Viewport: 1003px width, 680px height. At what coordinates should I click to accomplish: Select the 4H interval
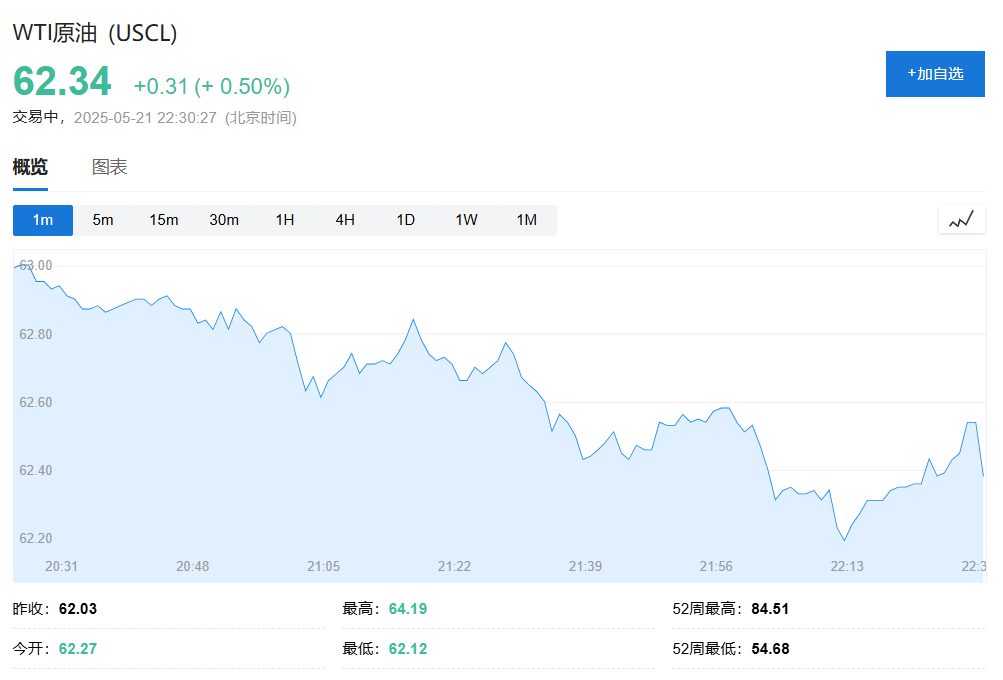pyautogui.click(x=345, y=220)
